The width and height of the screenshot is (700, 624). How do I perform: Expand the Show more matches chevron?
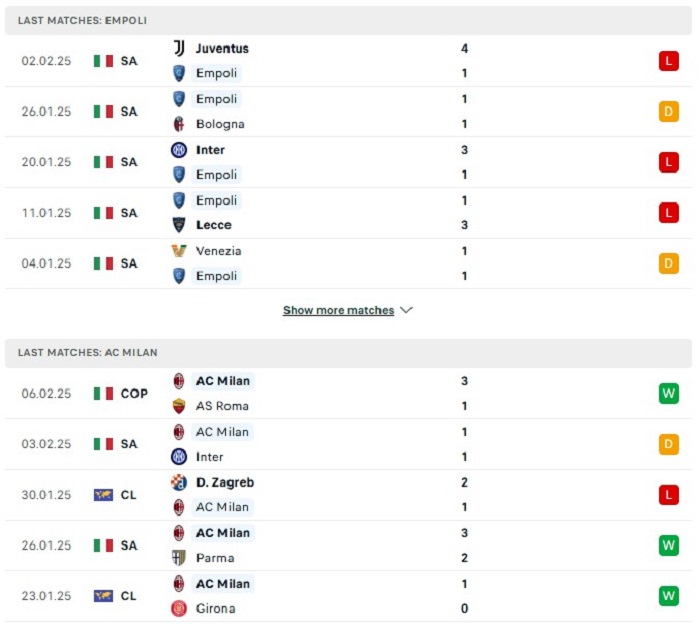406,310
